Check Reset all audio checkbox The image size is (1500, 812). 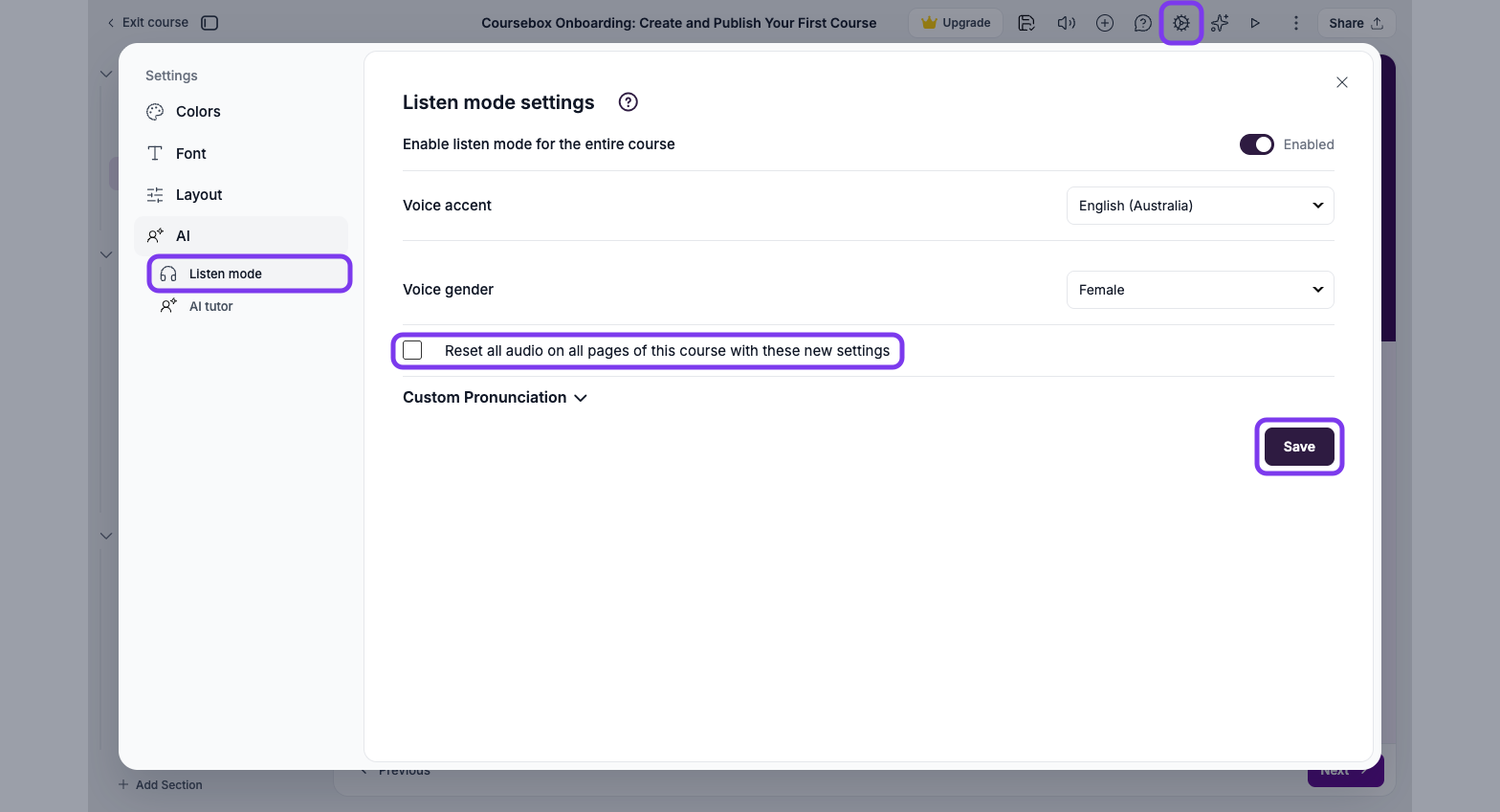point(412,350)
